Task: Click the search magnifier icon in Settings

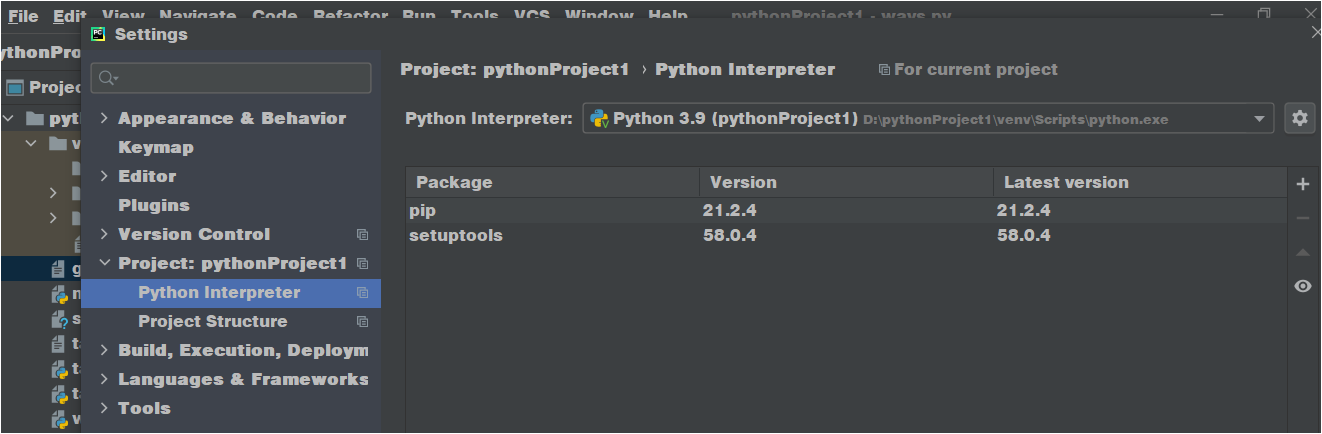Action: point(108,78)
